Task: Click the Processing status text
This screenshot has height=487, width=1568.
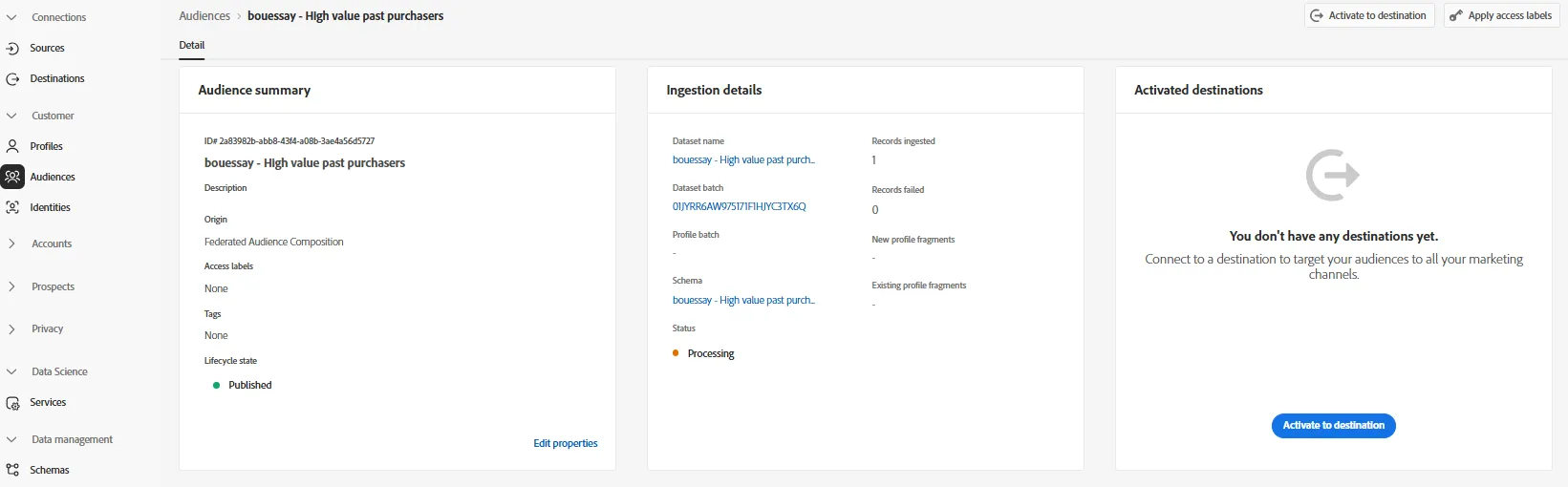Action: point(711,353)
